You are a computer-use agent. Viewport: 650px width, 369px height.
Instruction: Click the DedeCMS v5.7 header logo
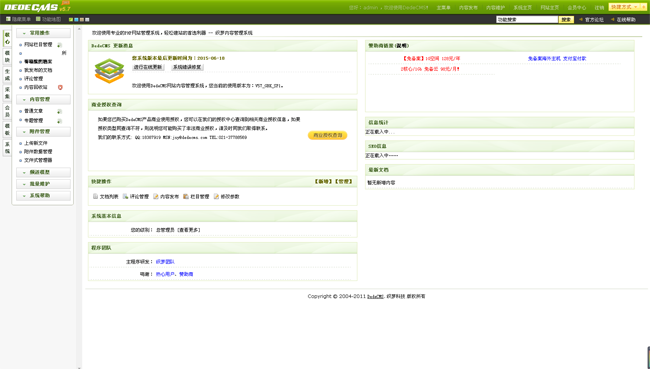click(x=37, y=7)
